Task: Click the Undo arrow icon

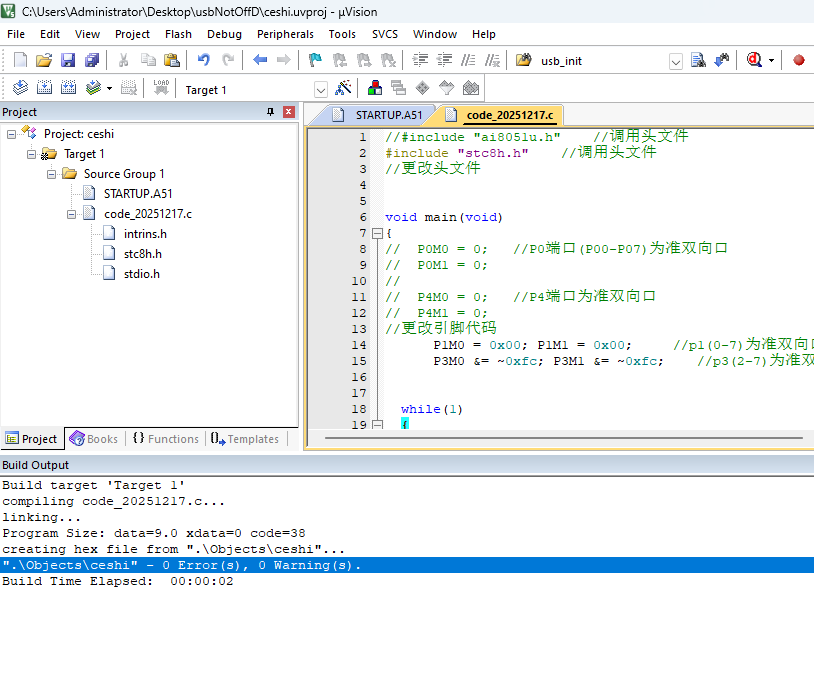Action: tap(204, 60)
